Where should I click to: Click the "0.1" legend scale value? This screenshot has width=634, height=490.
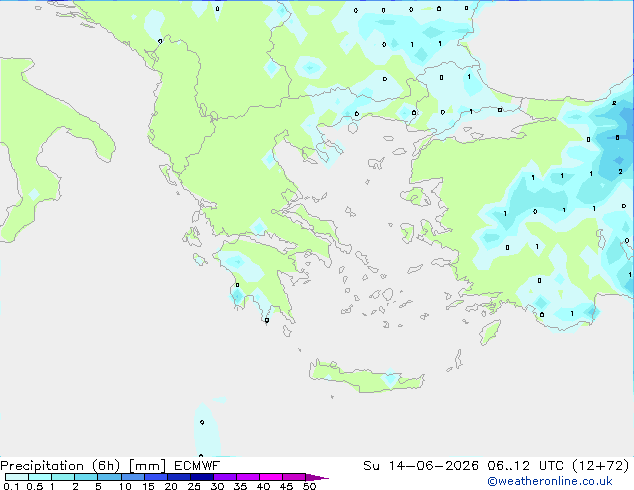point(10,486)
